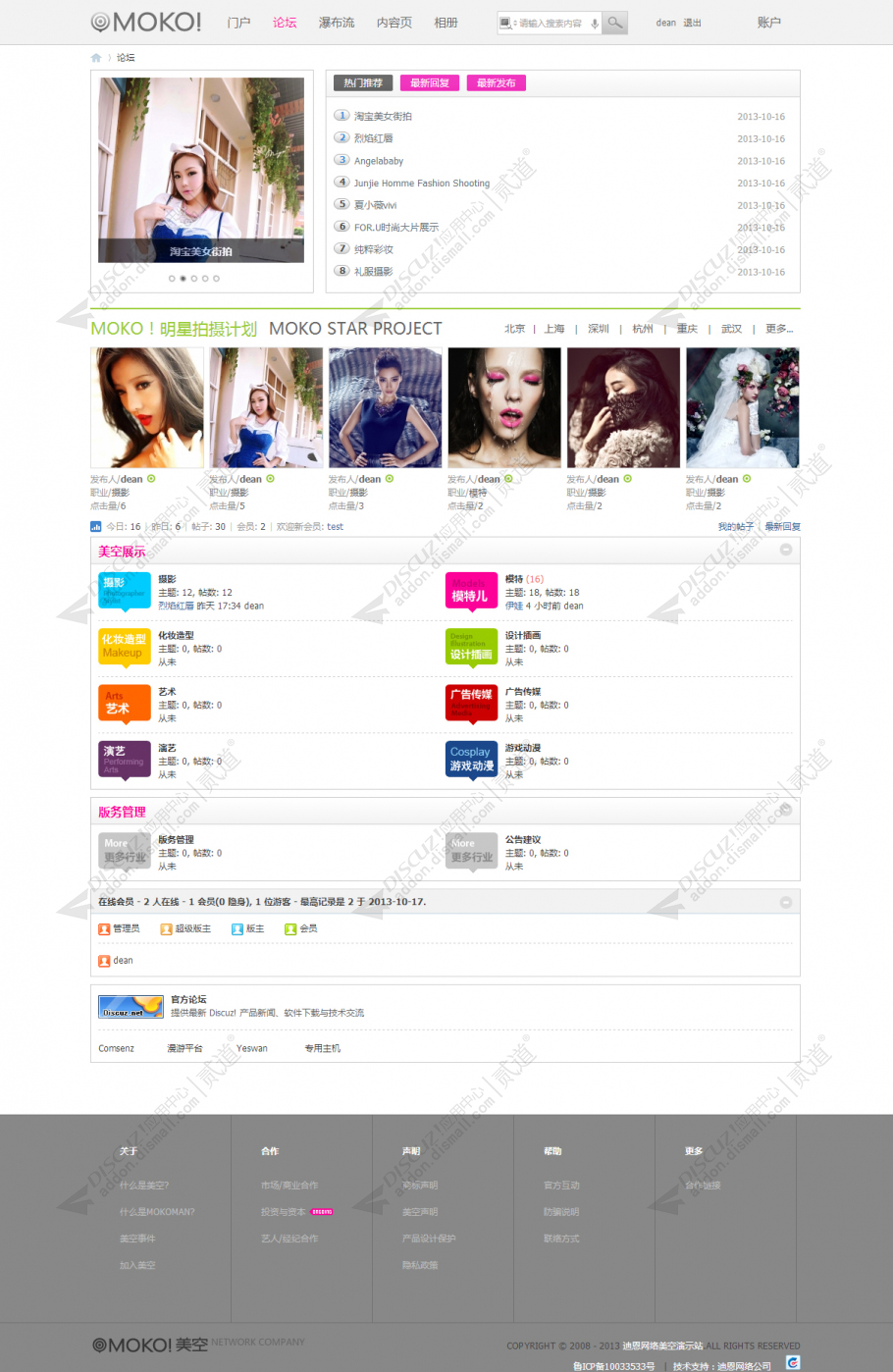Click the Comsenz friend link

coord(116,1048)
